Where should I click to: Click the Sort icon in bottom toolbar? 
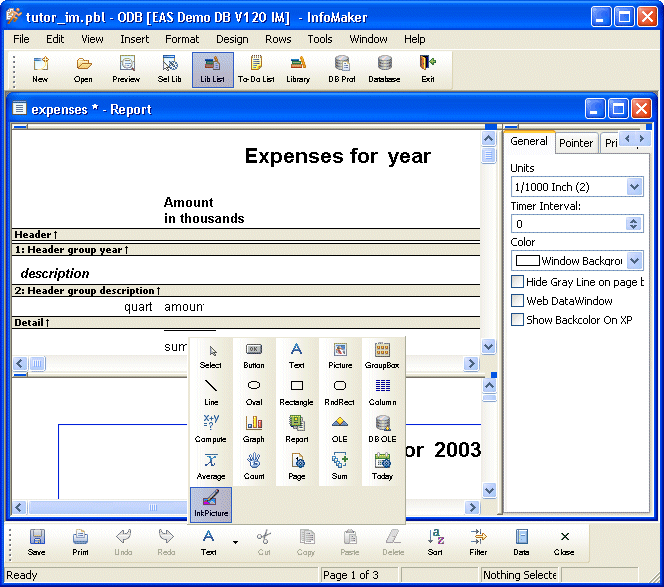coord(435,543)
